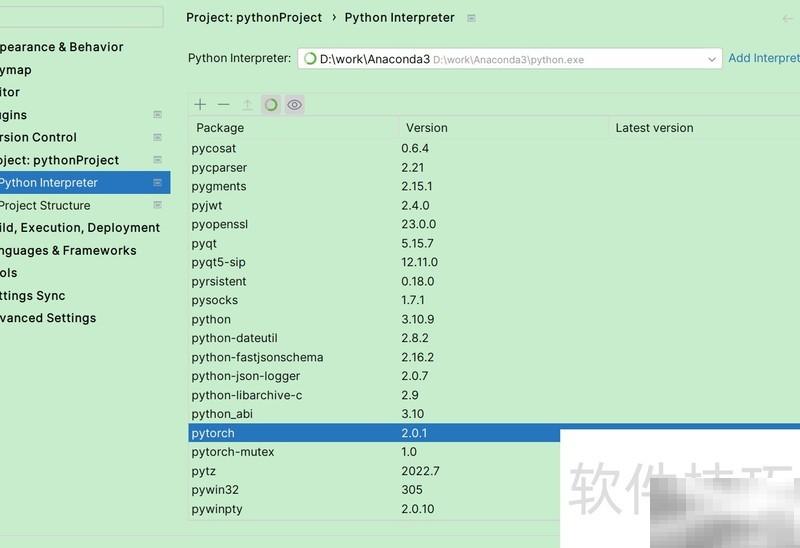Open Project Structure settings page
The width and height of the screenshot is (800, 548).
tap(44, 205)
